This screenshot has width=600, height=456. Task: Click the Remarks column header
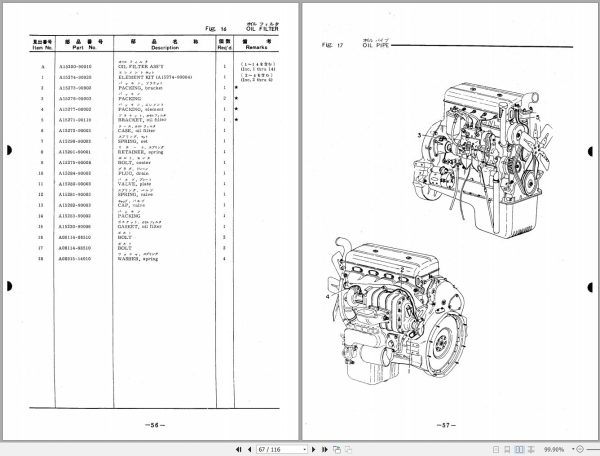pos(256,44)
